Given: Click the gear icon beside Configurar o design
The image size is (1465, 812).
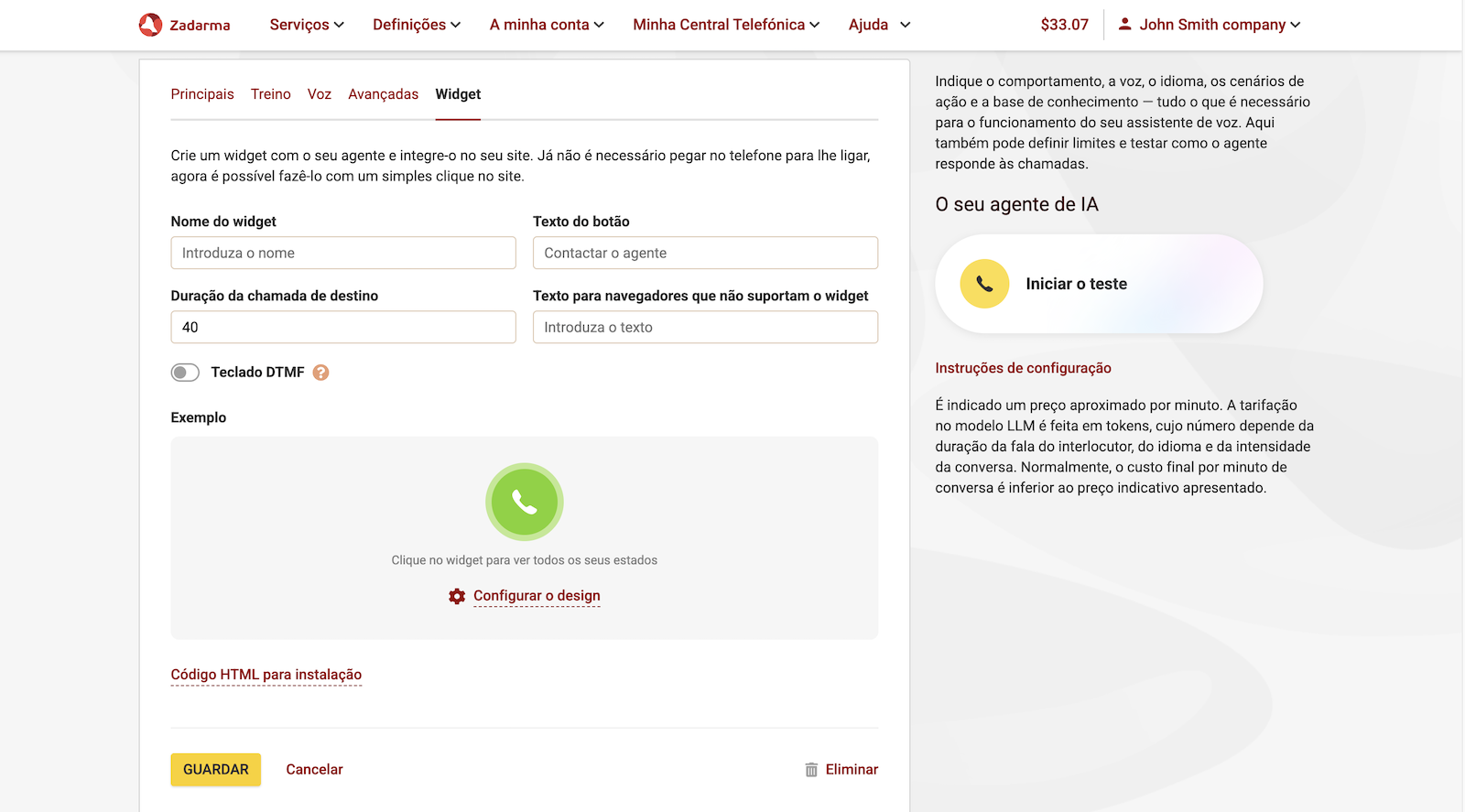Looking at the screenshot, I should pos(457,596).
